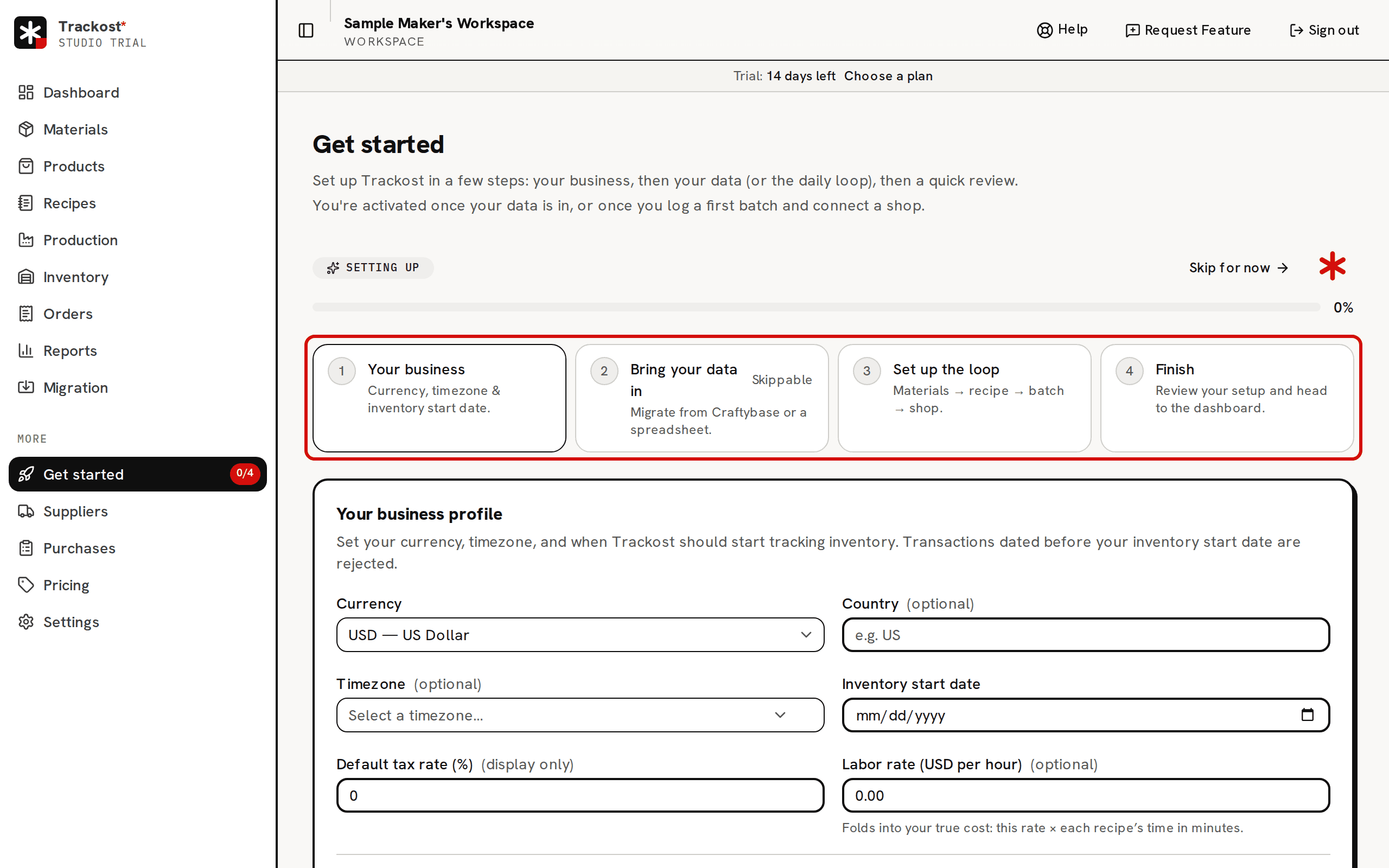Open Reports section

tap(138, 351)
